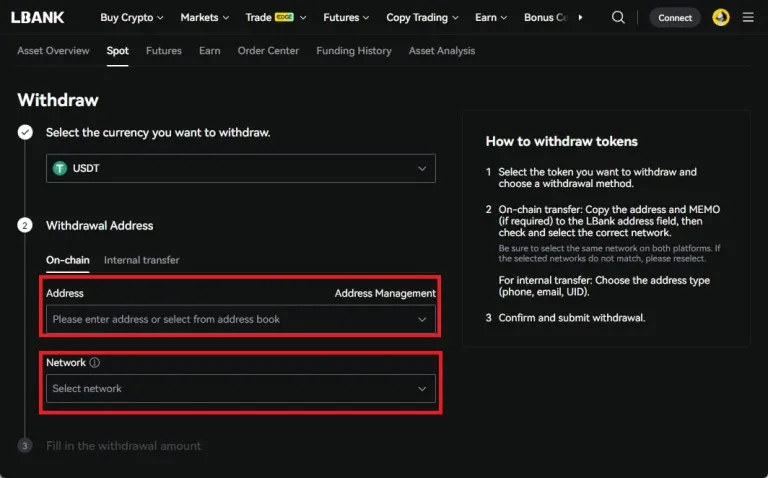Expand the Earn menu in the top navigation

coord(491,18)
